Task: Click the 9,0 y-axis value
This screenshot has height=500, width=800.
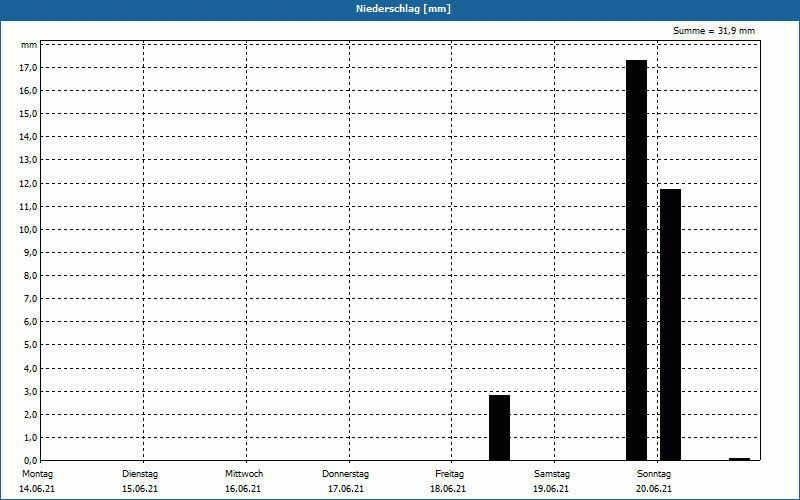Action: tap(31, 253)
